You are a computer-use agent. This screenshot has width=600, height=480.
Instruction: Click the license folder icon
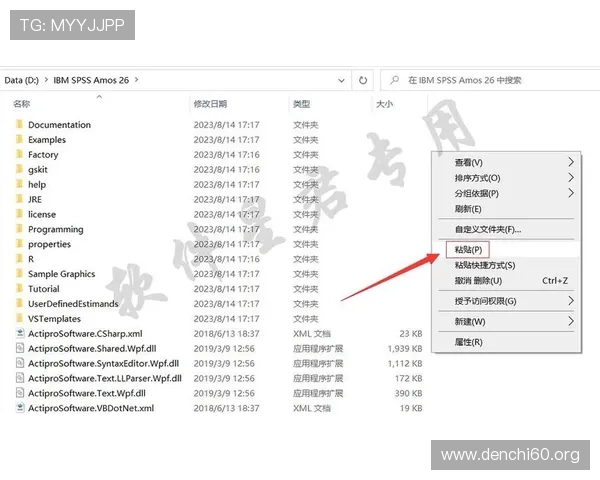coord(19,214)
